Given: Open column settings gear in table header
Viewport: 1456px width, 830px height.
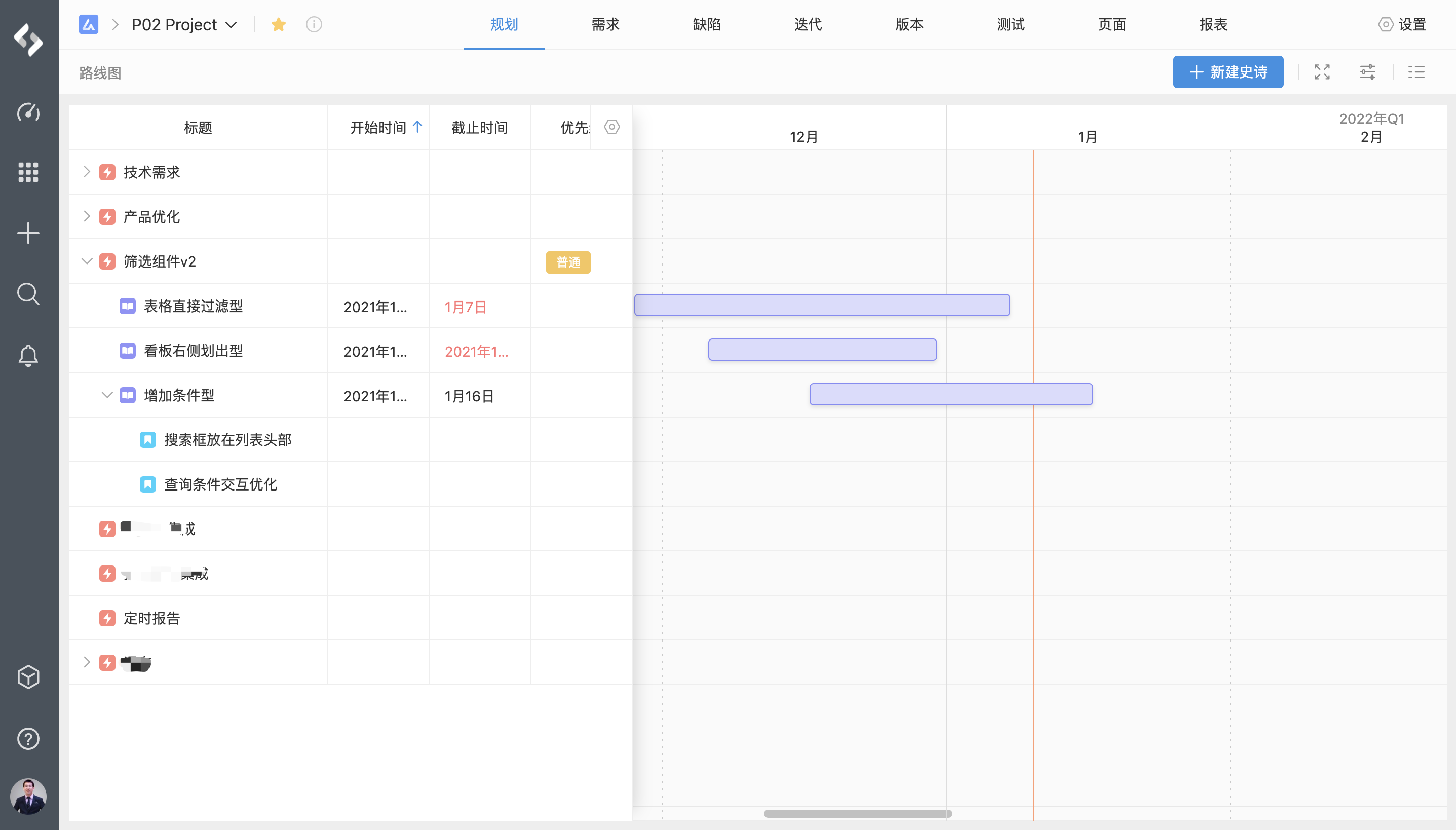Looking at the screenshot, I should coord(611,127).
